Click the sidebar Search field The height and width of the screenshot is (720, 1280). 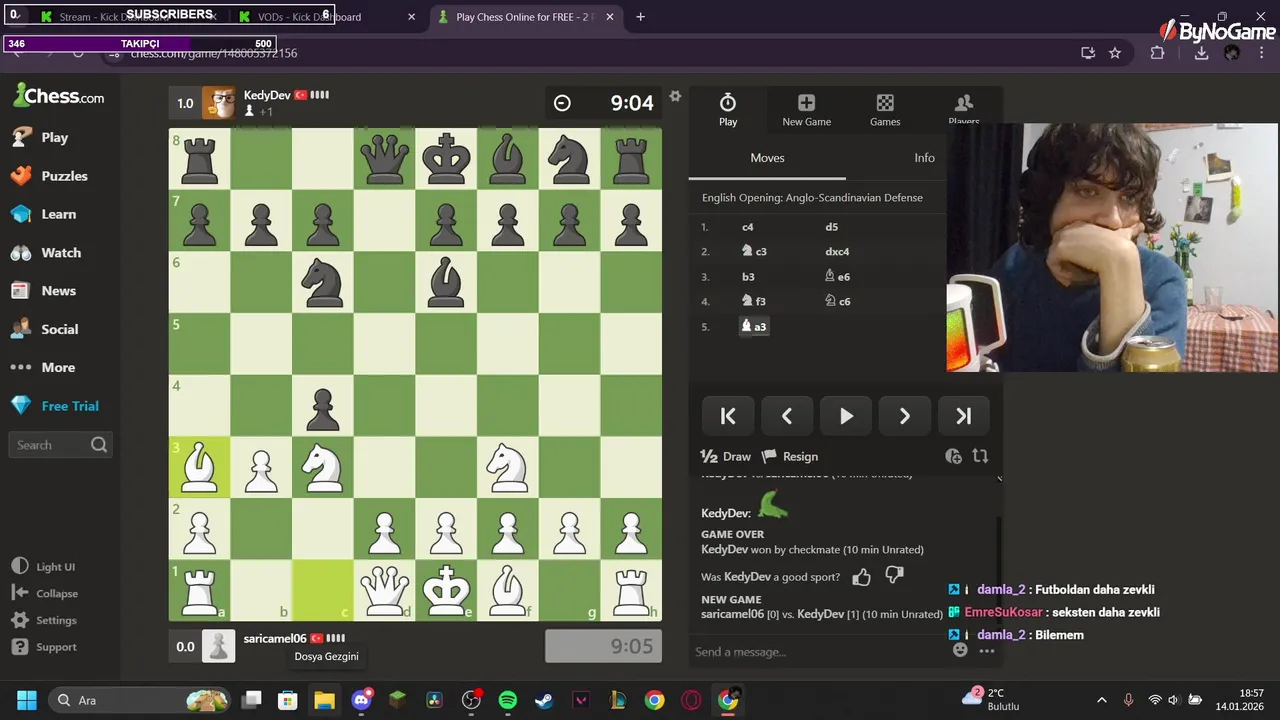click(x=60, y=445)
